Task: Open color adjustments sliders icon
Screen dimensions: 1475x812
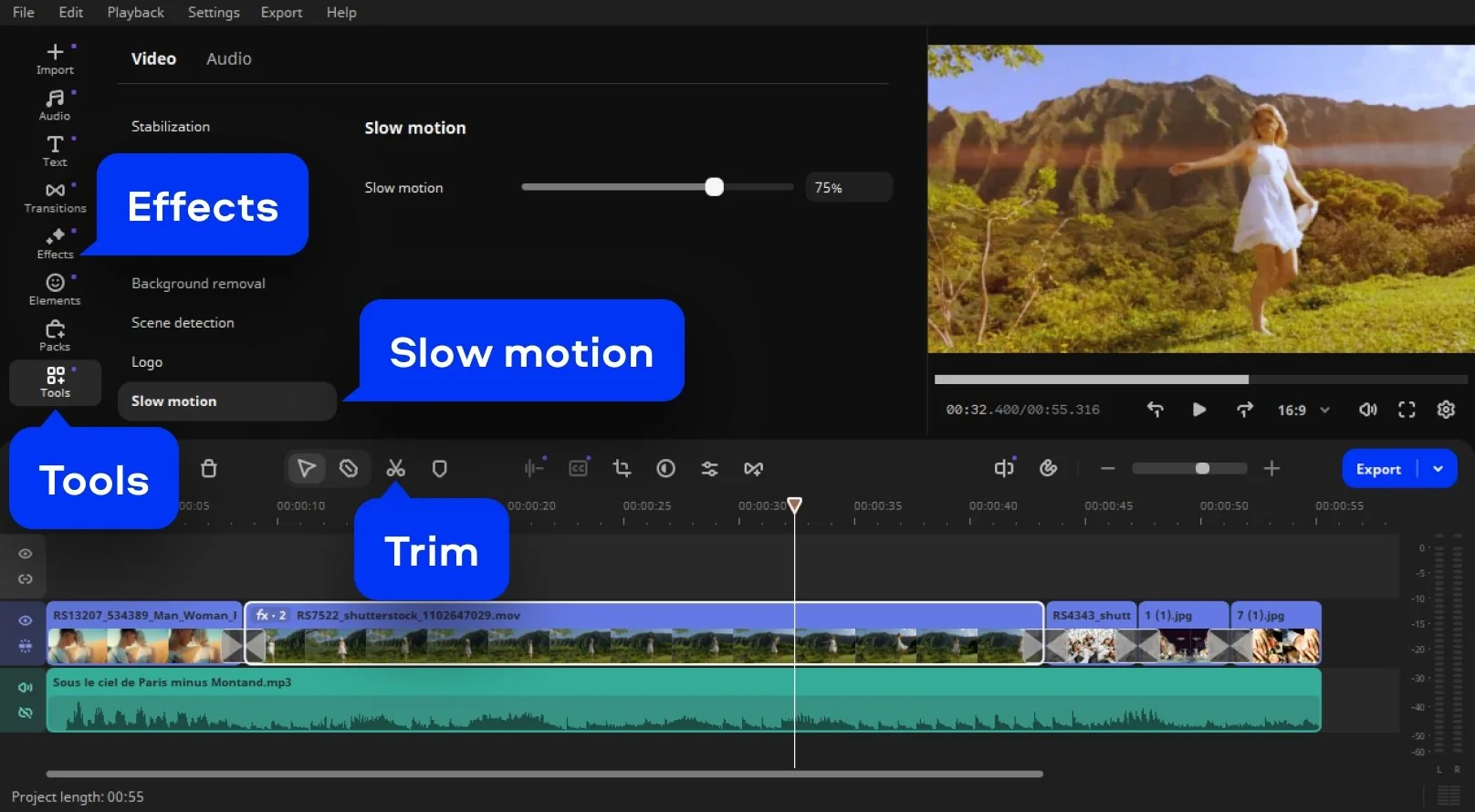Action: [709, 469]
